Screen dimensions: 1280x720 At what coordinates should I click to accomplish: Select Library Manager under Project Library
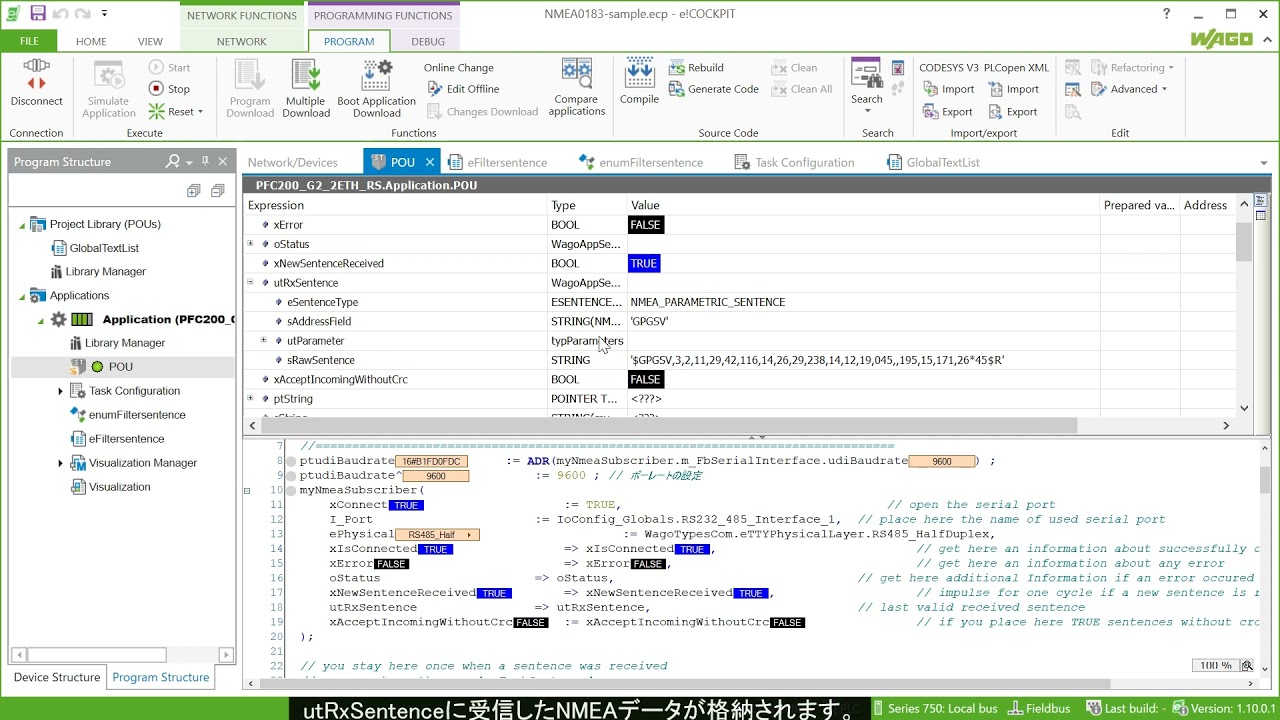[x=105, y=272]
